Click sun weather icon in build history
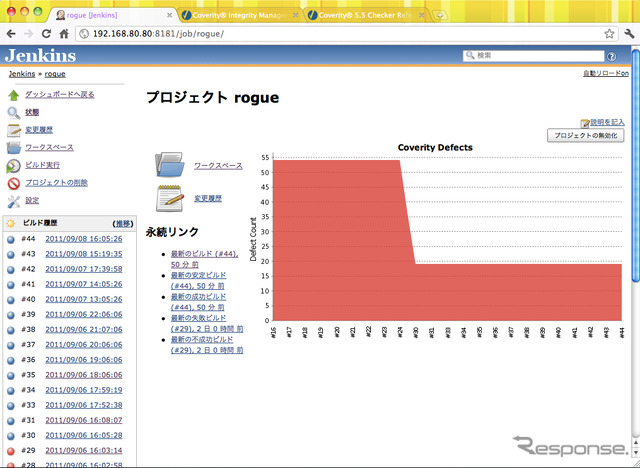This screenshot has height=468, width=640. [11, 223]
